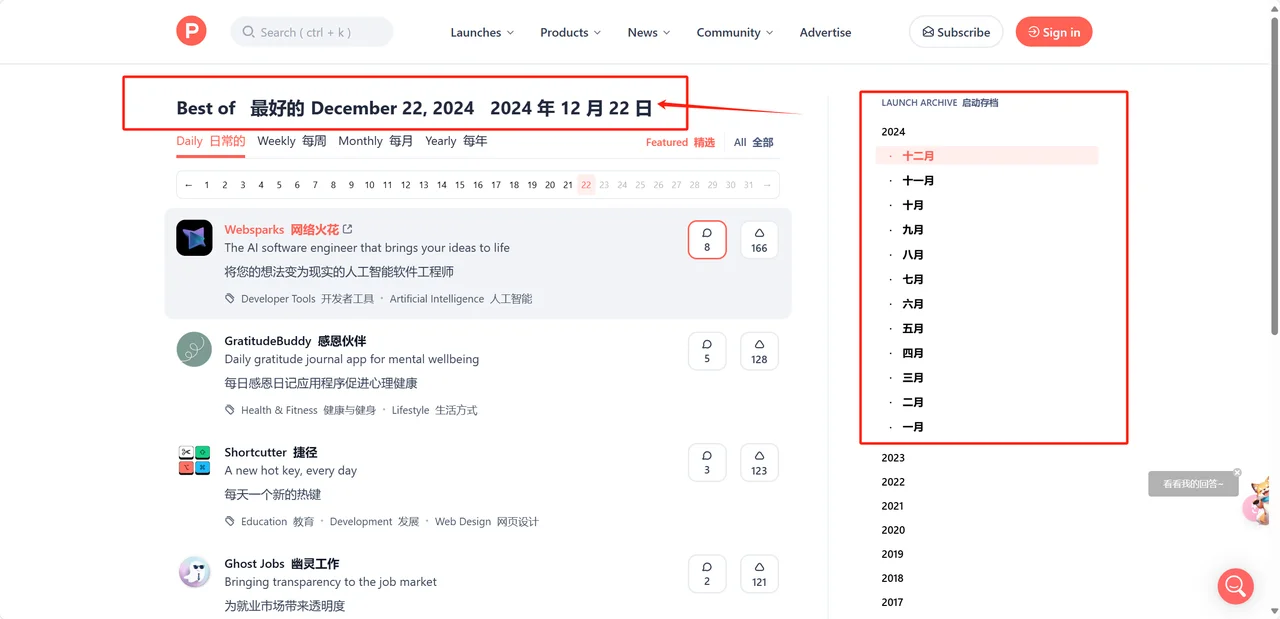Image resolution: width=1280 pixels, height=619 pixels.
Task: Expand the Launches menu
Action: pyautogui.click(x=482, y=32)
